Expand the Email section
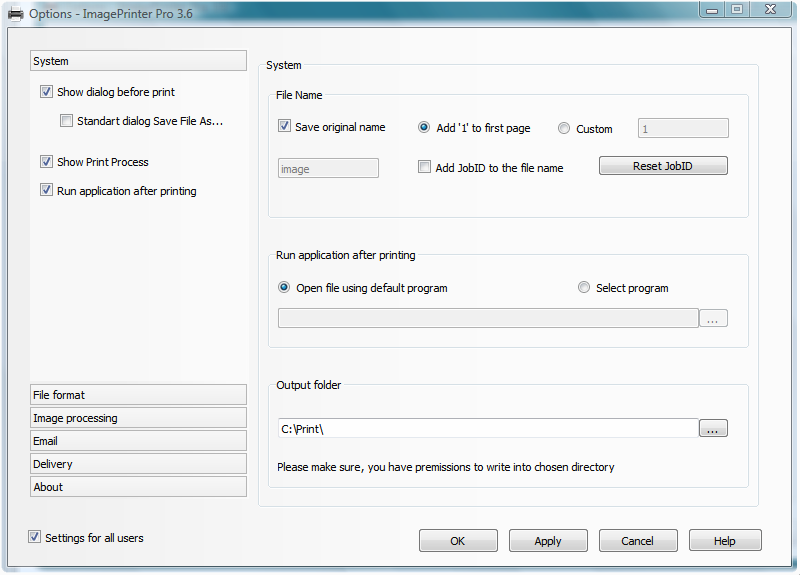800x575 pixels. [138, 441]
